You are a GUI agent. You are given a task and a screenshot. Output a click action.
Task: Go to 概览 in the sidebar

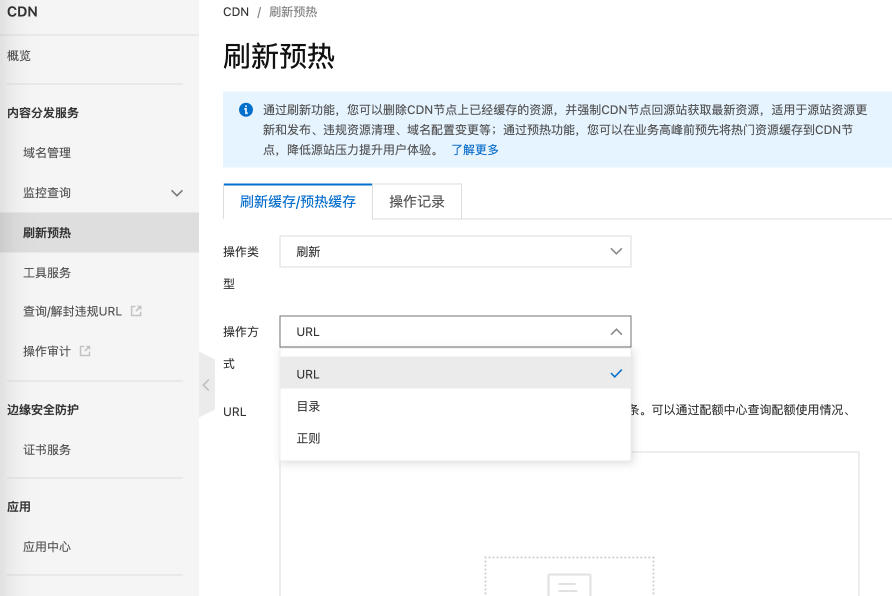point(18,56)
